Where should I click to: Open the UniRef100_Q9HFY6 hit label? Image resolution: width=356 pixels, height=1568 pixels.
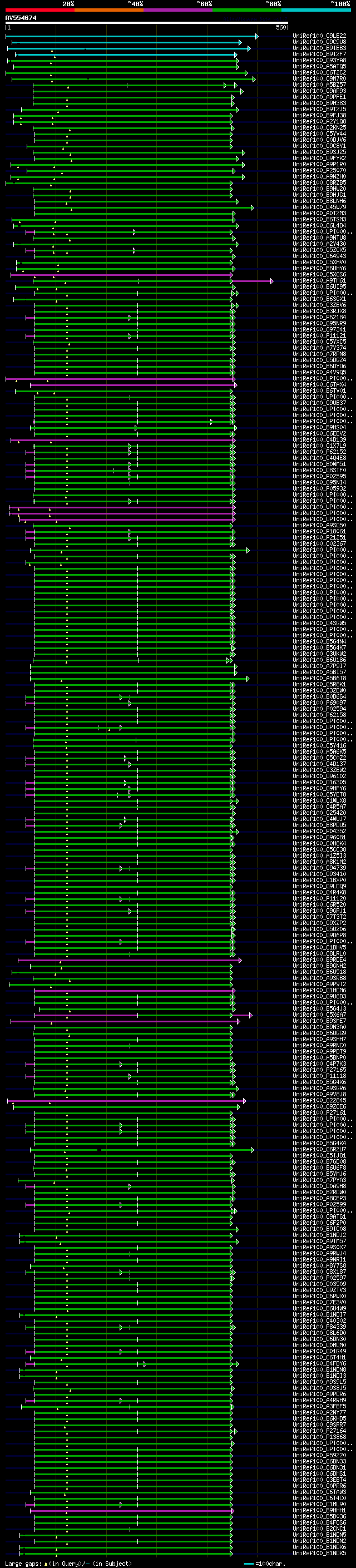(x=319, y=788)
